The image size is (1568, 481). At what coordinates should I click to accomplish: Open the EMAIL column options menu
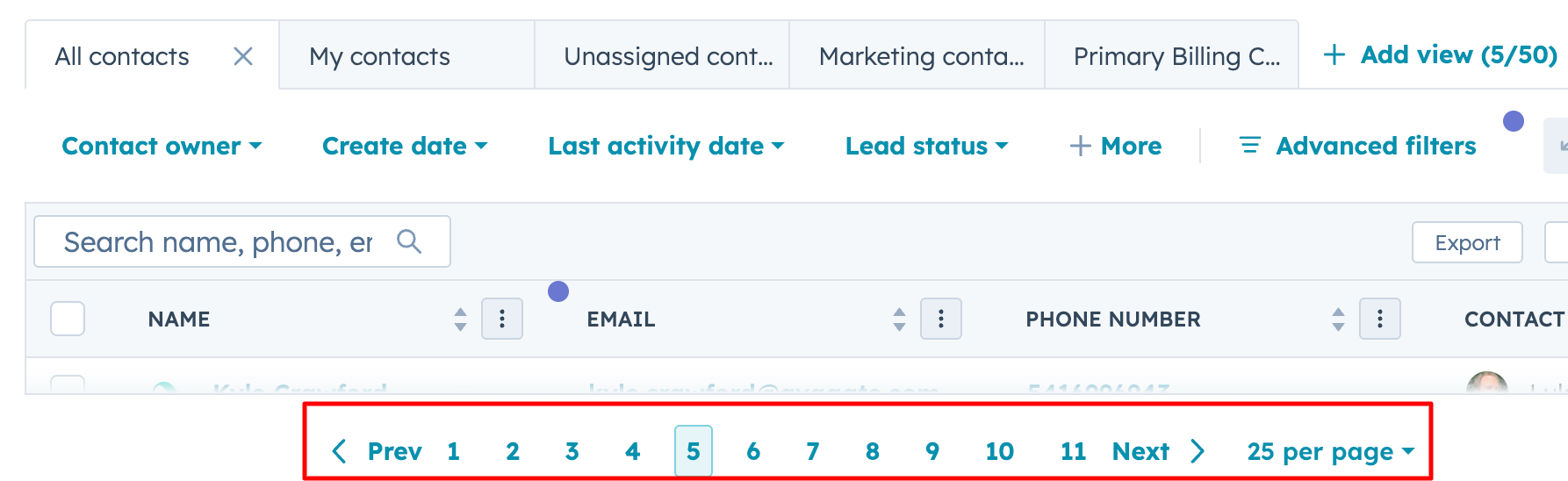(x=941, y=319)
